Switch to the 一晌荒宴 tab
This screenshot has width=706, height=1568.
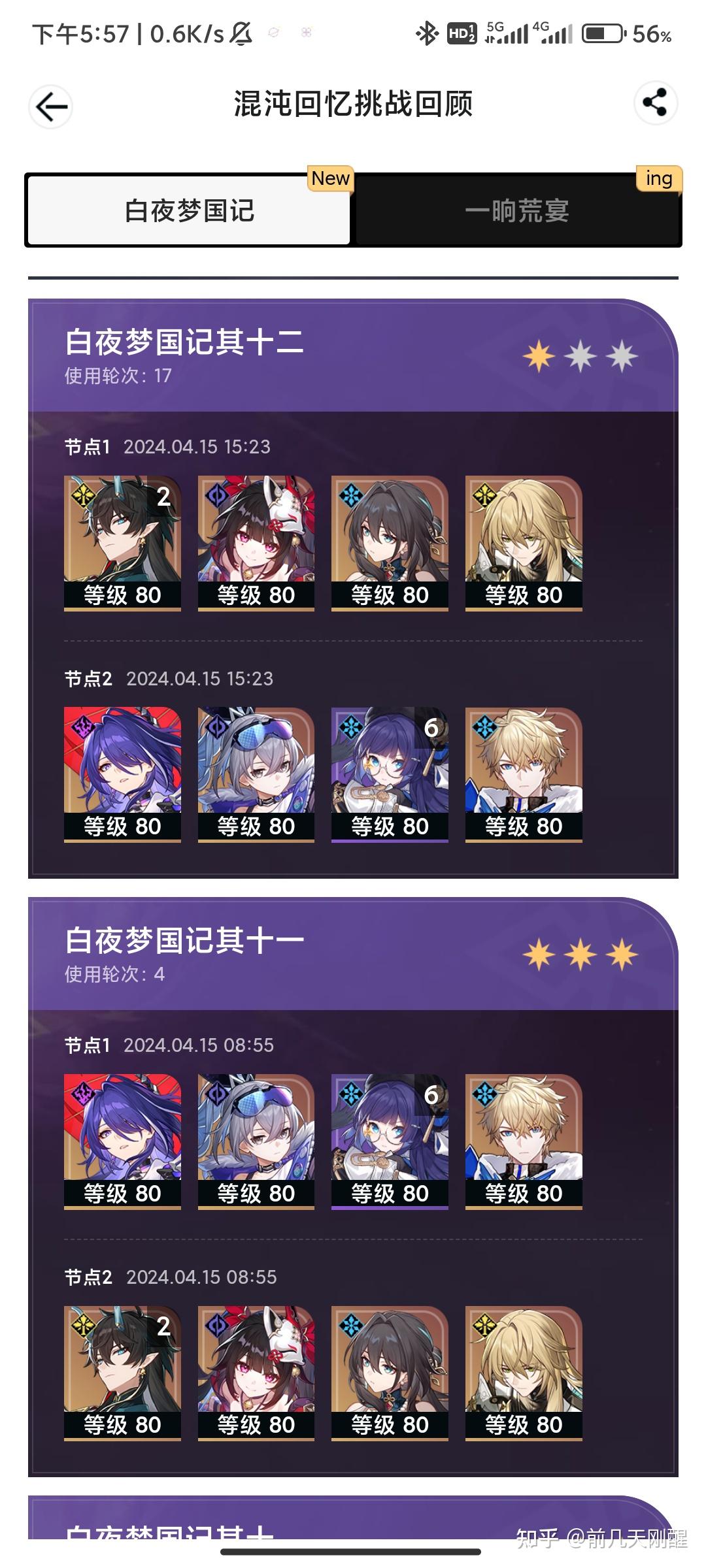[517, 210]
